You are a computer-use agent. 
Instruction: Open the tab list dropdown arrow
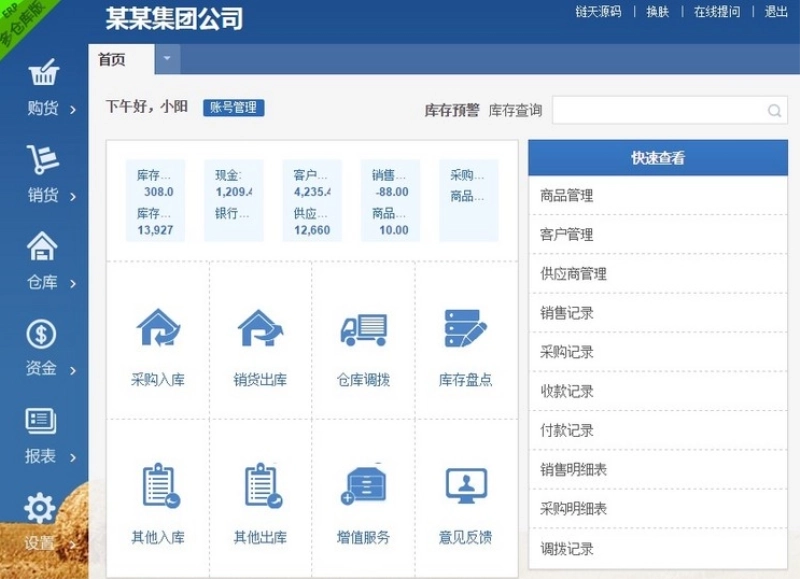[167, 58]
